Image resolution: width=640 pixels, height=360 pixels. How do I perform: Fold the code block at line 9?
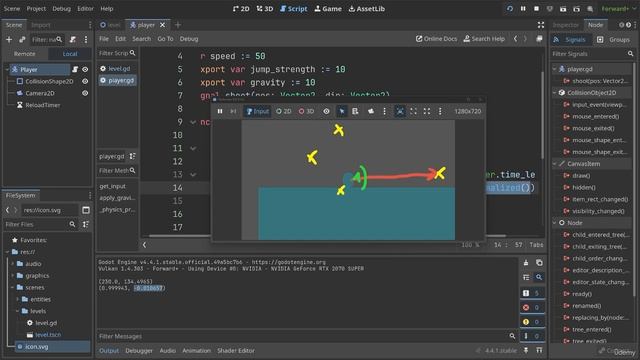point(193,122)
